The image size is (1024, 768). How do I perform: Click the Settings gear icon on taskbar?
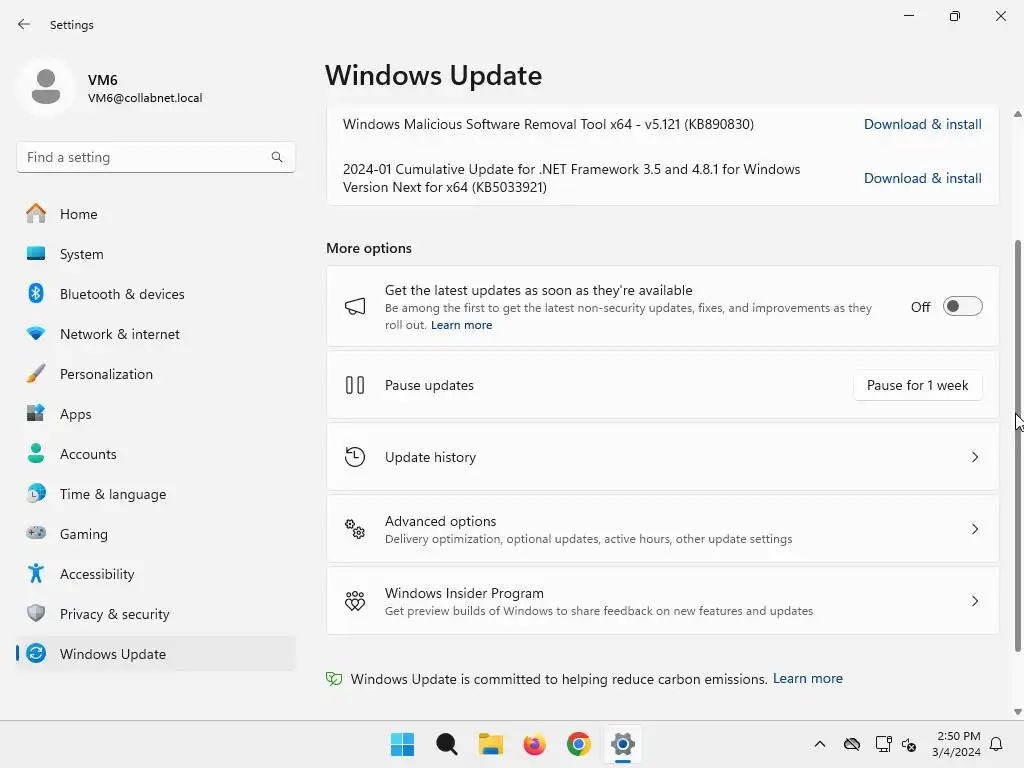pyautogui.click(x=623, y=744)
